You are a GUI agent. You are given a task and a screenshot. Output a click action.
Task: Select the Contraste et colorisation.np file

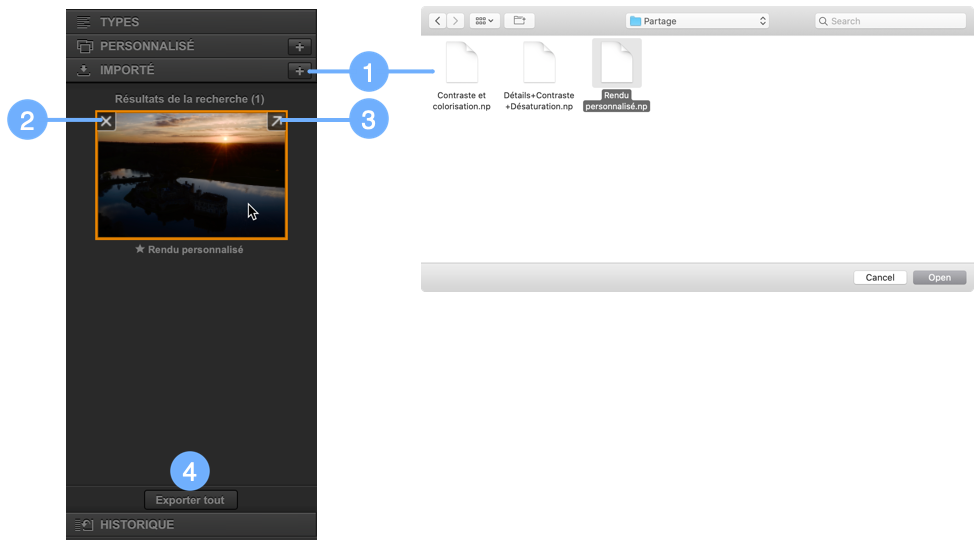pos(461,76)
